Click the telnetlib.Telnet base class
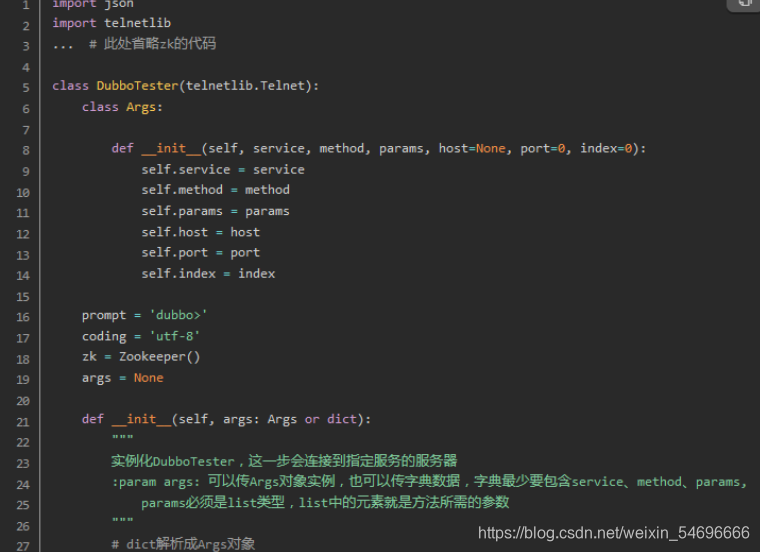 point(245,86)
